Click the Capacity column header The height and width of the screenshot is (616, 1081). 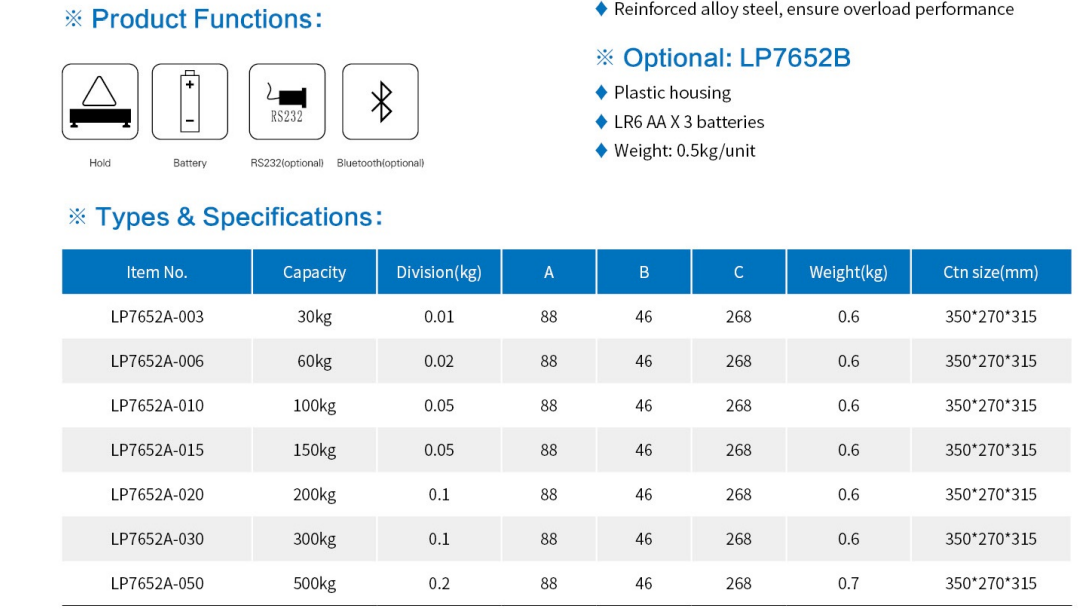click(314, 272)
